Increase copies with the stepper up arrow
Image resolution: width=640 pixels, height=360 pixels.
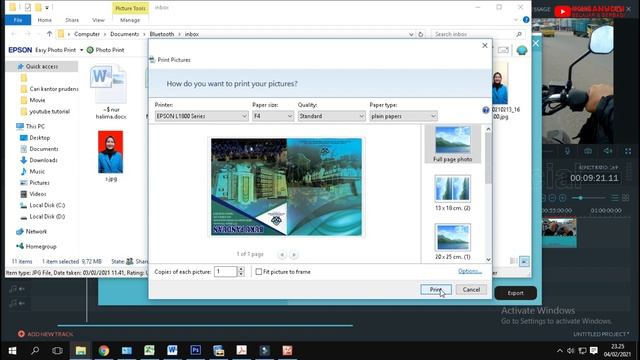(241, 269)
